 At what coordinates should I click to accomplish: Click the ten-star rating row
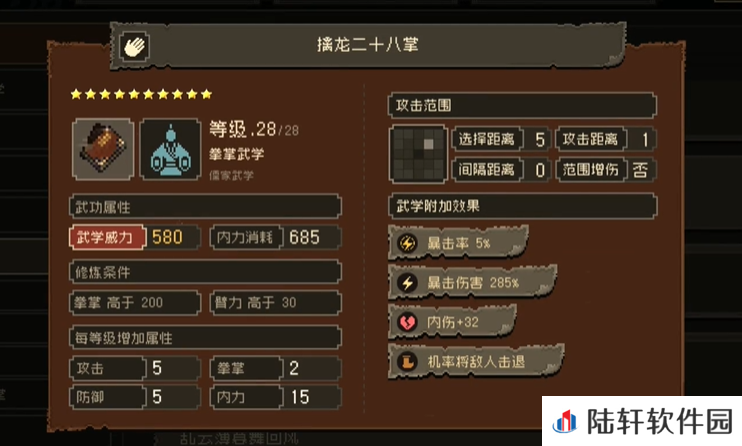click(141, 94)
